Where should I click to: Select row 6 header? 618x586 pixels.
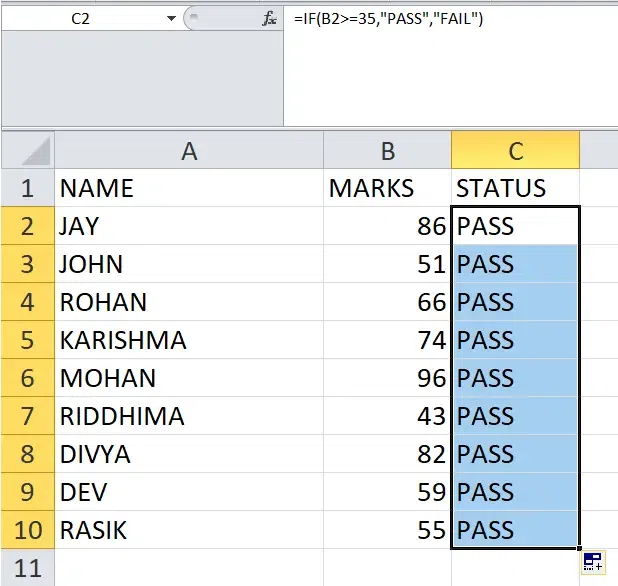[x=28, y=378]
